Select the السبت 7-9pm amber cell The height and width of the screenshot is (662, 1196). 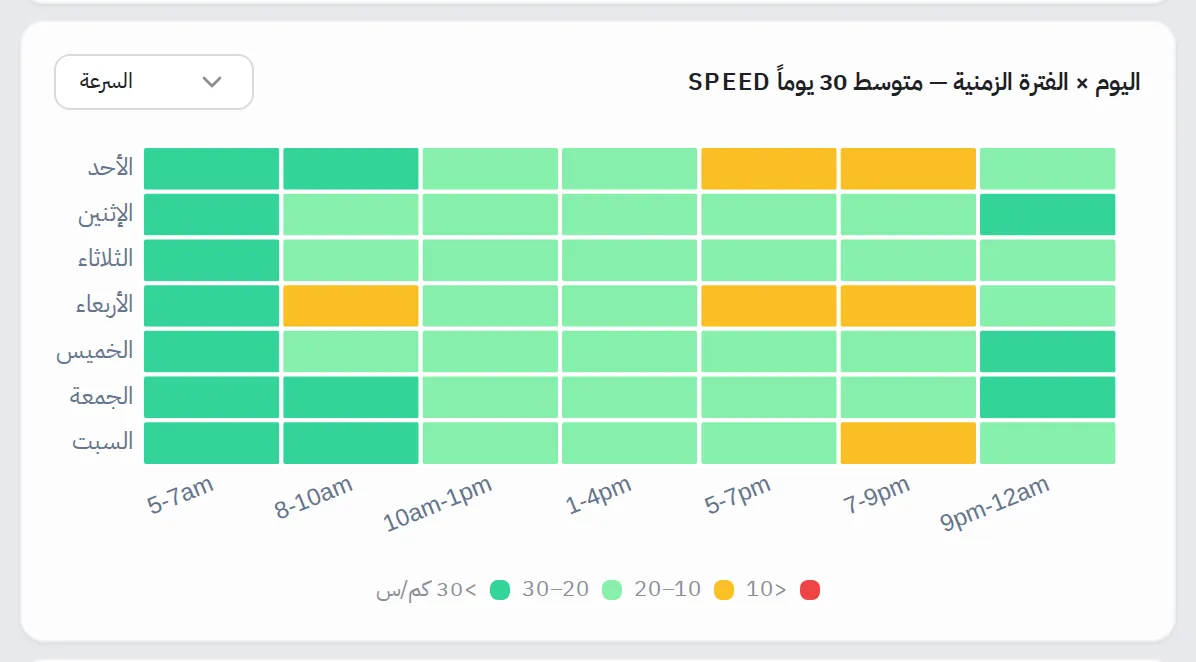[908, 443]
